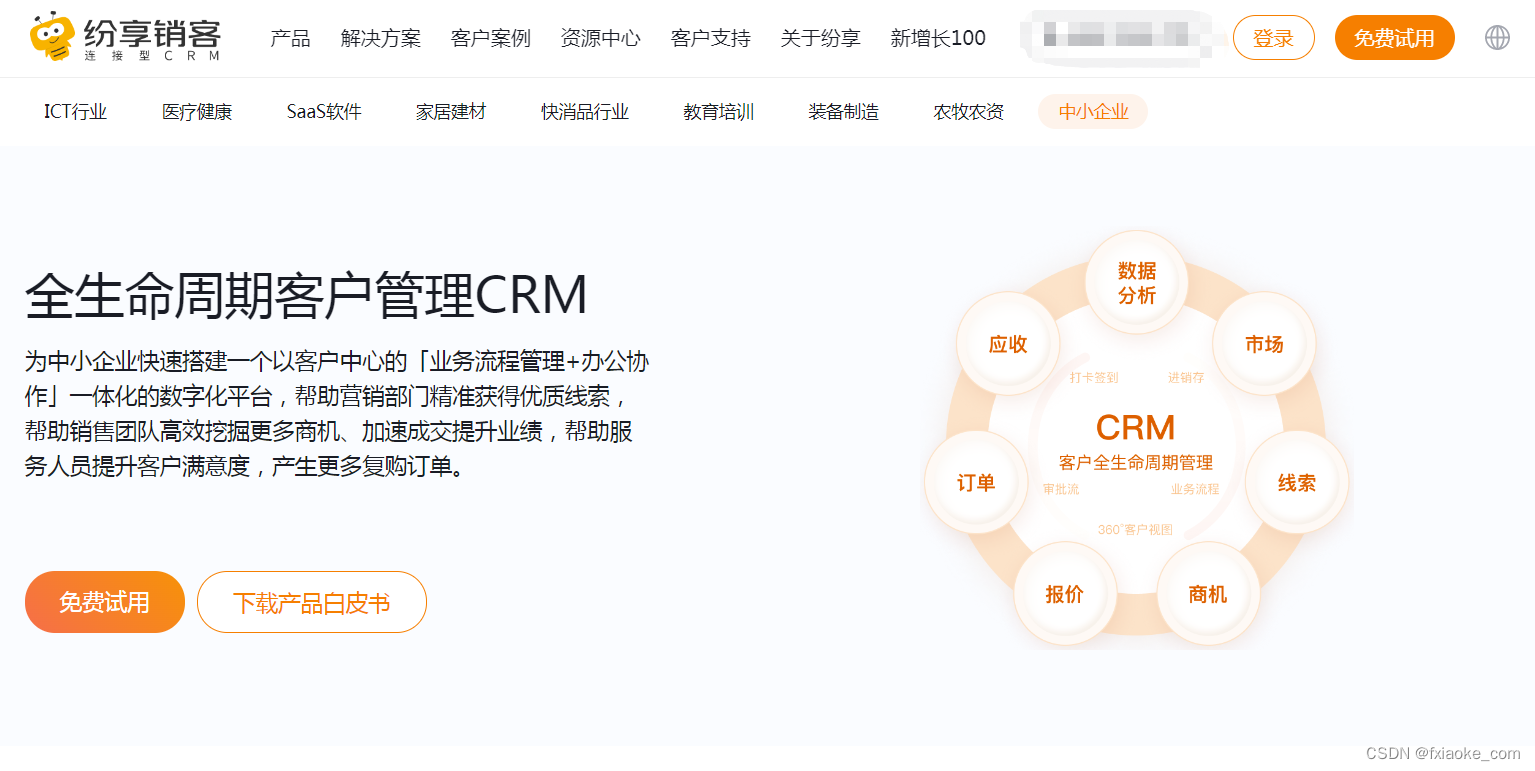
Task: Select the highlighted 中小企业 tab
Action: 1093,112
